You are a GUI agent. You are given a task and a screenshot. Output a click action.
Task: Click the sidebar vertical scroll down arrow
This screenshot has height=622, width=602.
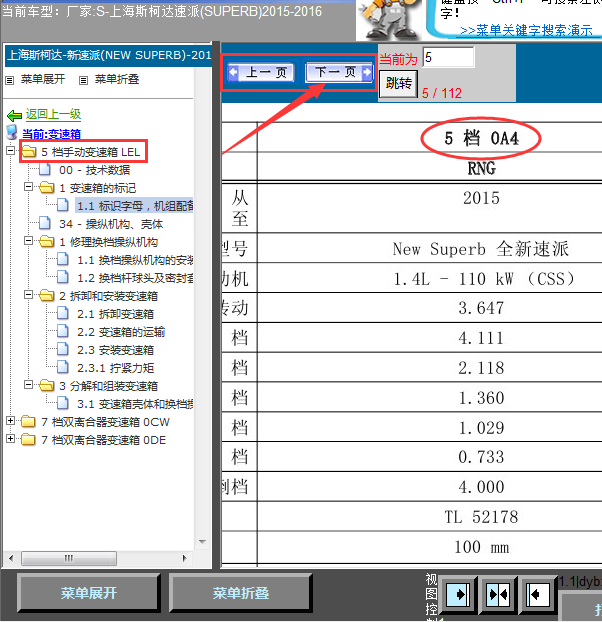[x=202, y=541]
